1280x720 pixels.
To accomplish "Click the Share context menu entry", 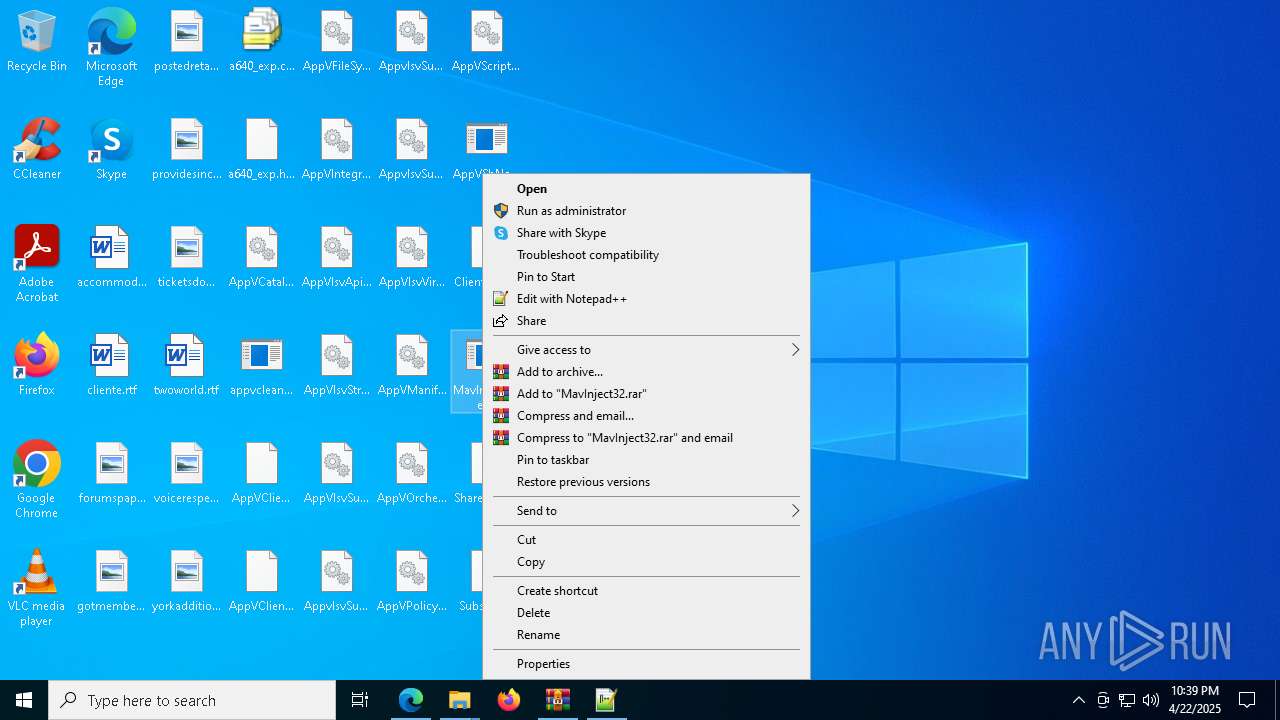I will 646,321.
